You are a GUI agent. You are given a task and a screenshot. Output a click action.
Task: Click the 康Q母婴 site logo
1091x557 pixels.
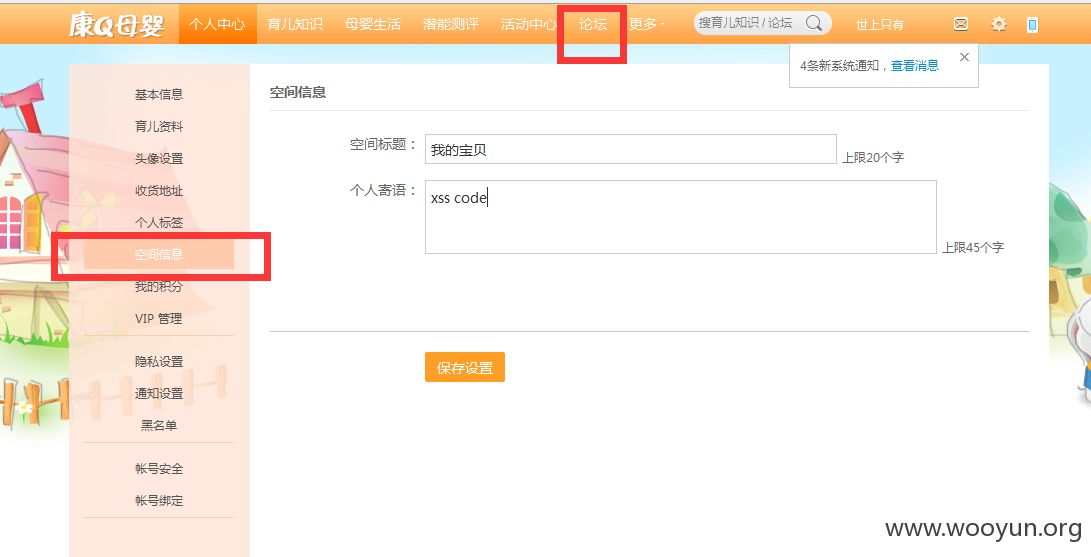[116, 25]
